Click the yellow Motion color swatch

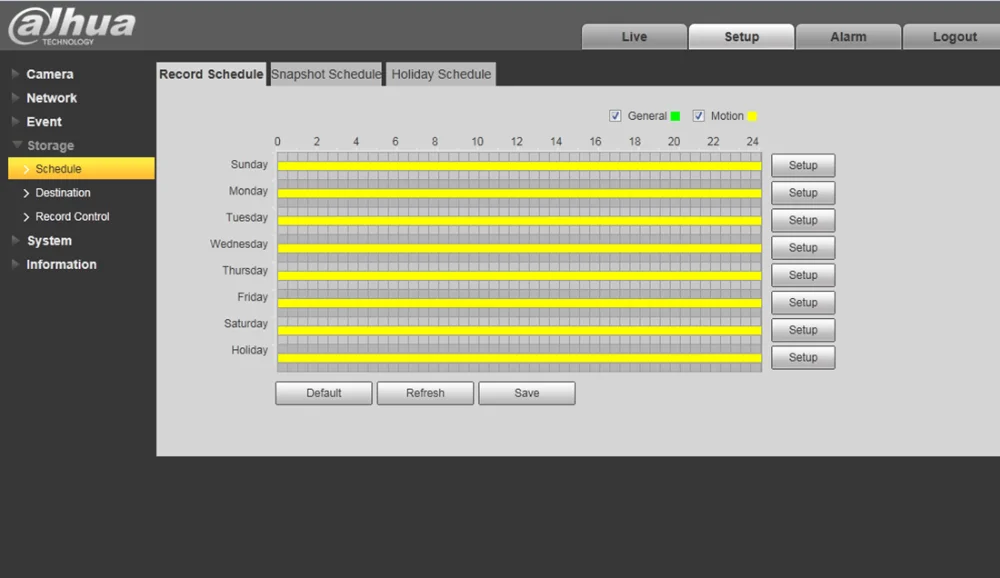(x=752, y=116)
